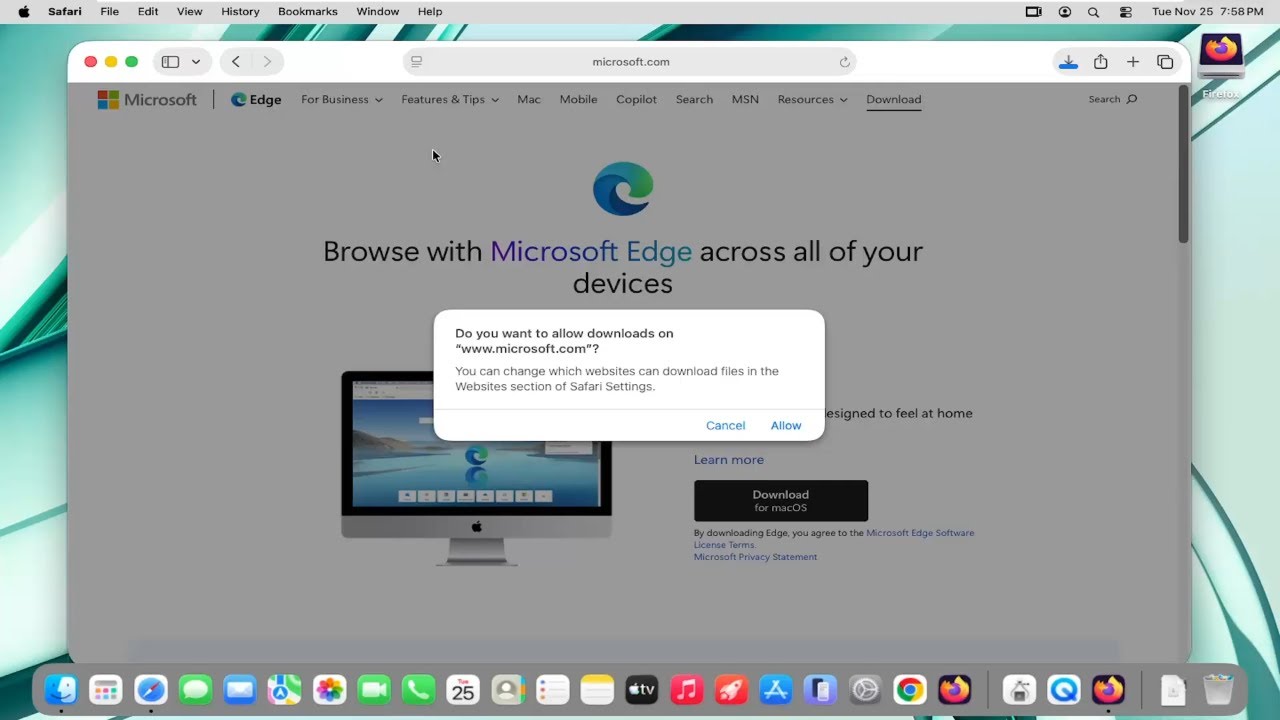Open Finder from the Dock
1280x720 pixels.
tap(61, 689)
